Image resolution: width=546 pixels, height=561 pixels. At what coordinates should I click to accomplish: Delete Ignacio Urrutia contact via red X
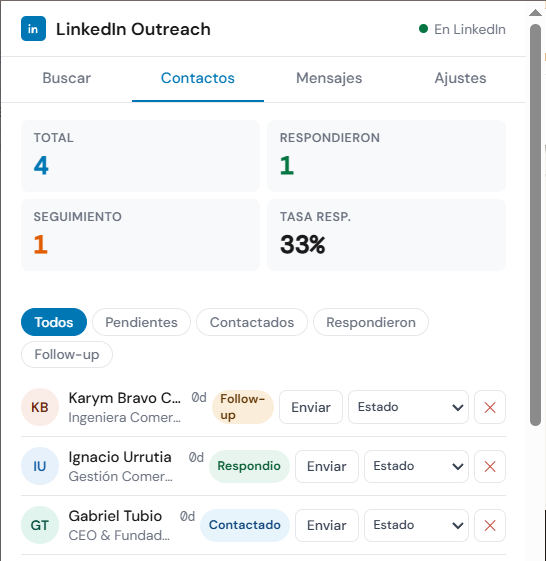coord(489,466)
